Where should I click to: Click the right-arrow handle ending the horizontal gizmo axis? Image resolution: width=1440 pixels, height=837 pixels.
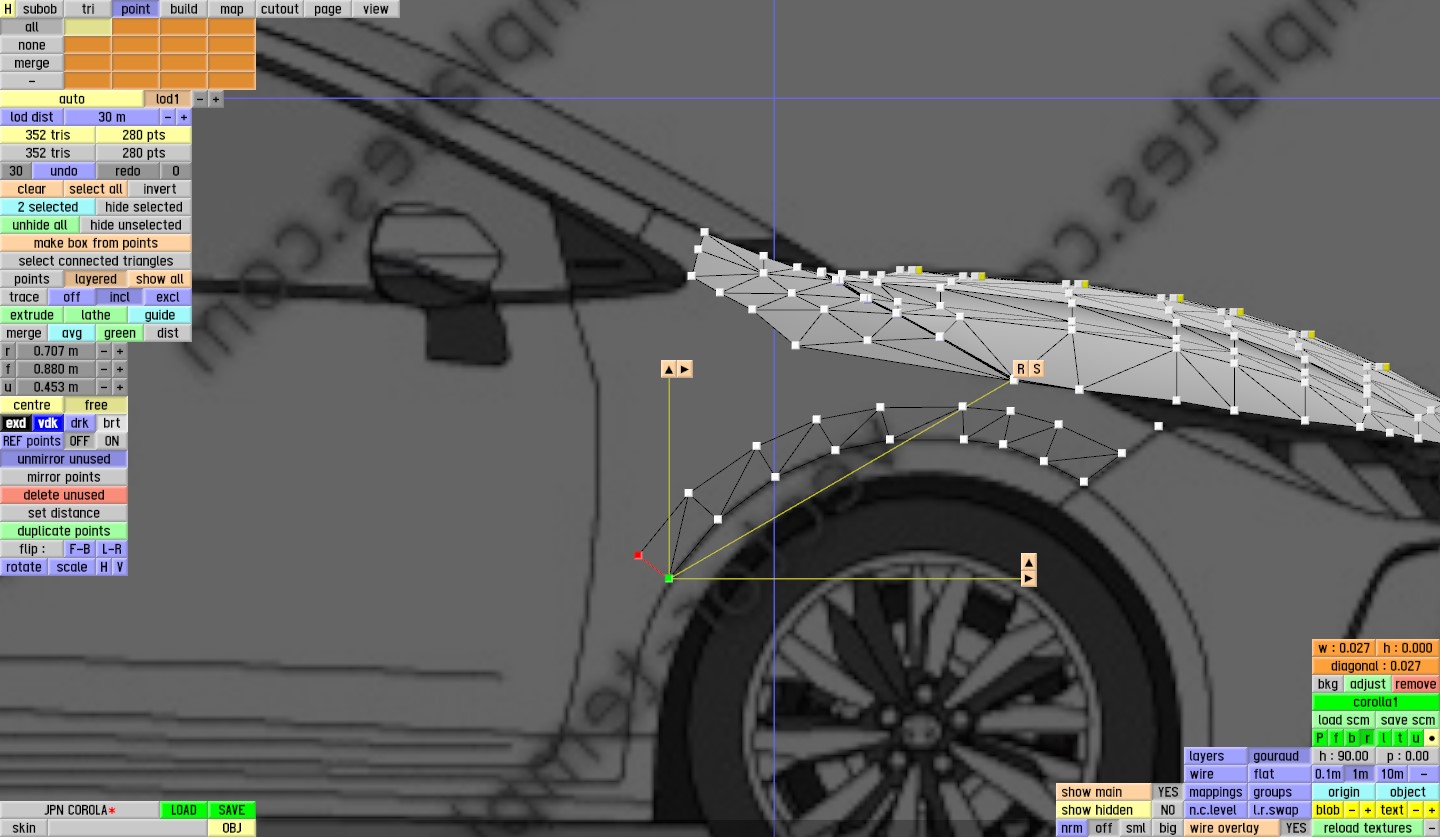click(x=1029, y=578)
